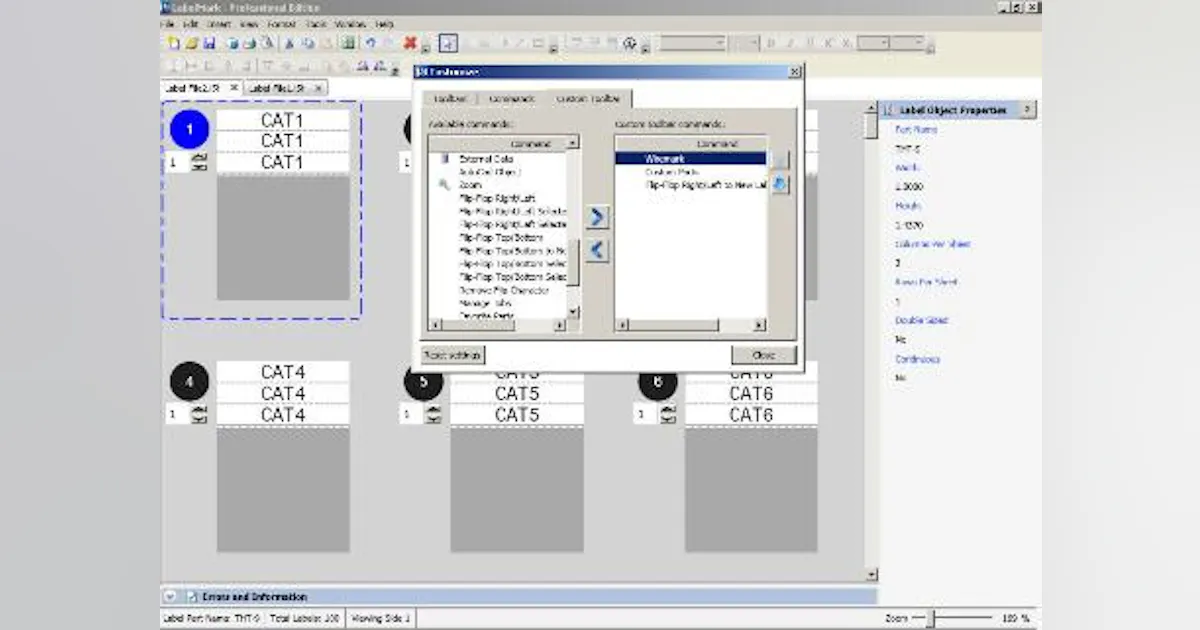Collapse the Label Object Properties panel
The width and height of the screenshot is (1200, 630).
(1029, 111)
